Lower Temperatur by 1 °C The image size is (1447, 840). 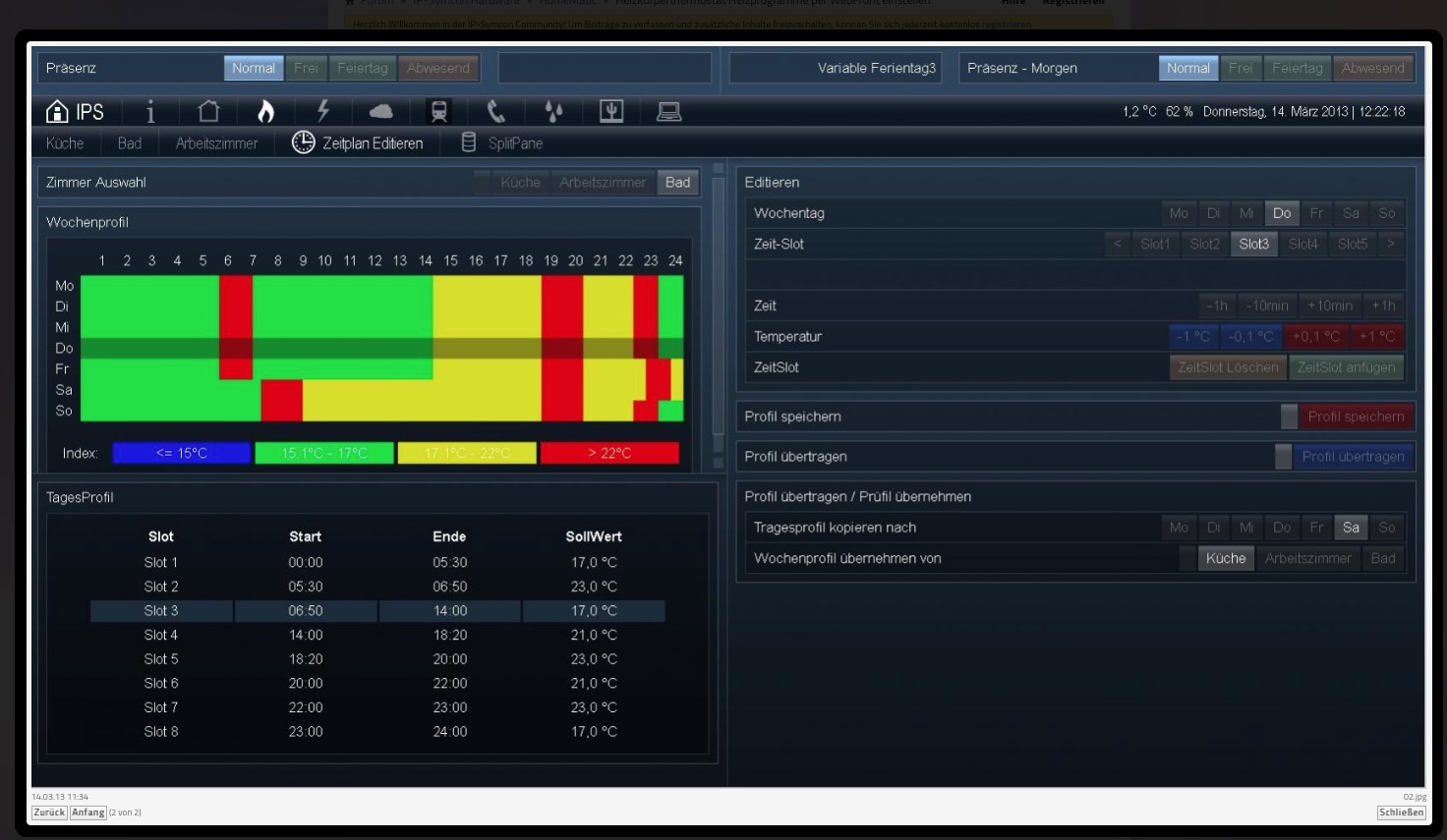click(1193, 336)
